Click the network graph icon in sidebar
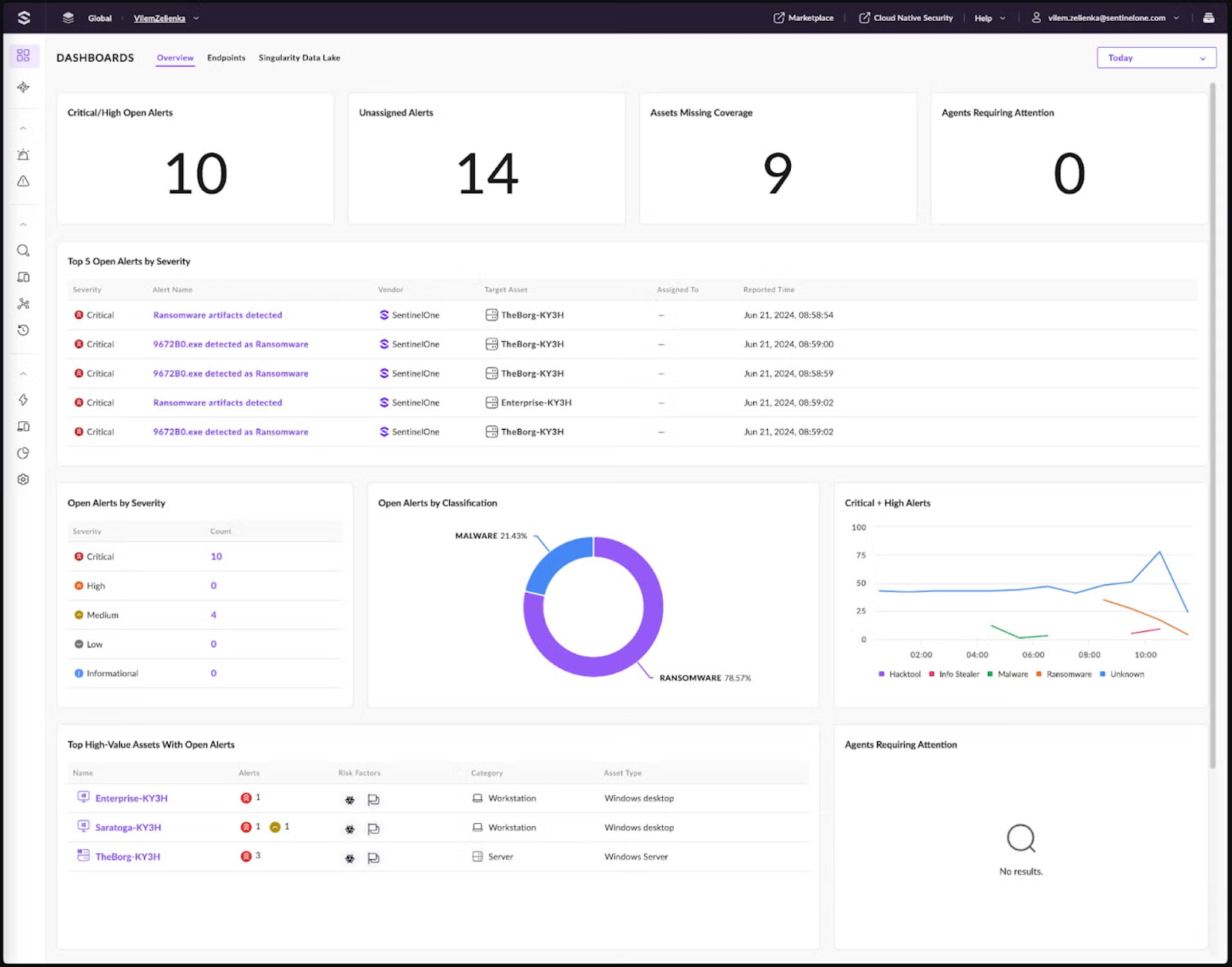 coord(23,303)
